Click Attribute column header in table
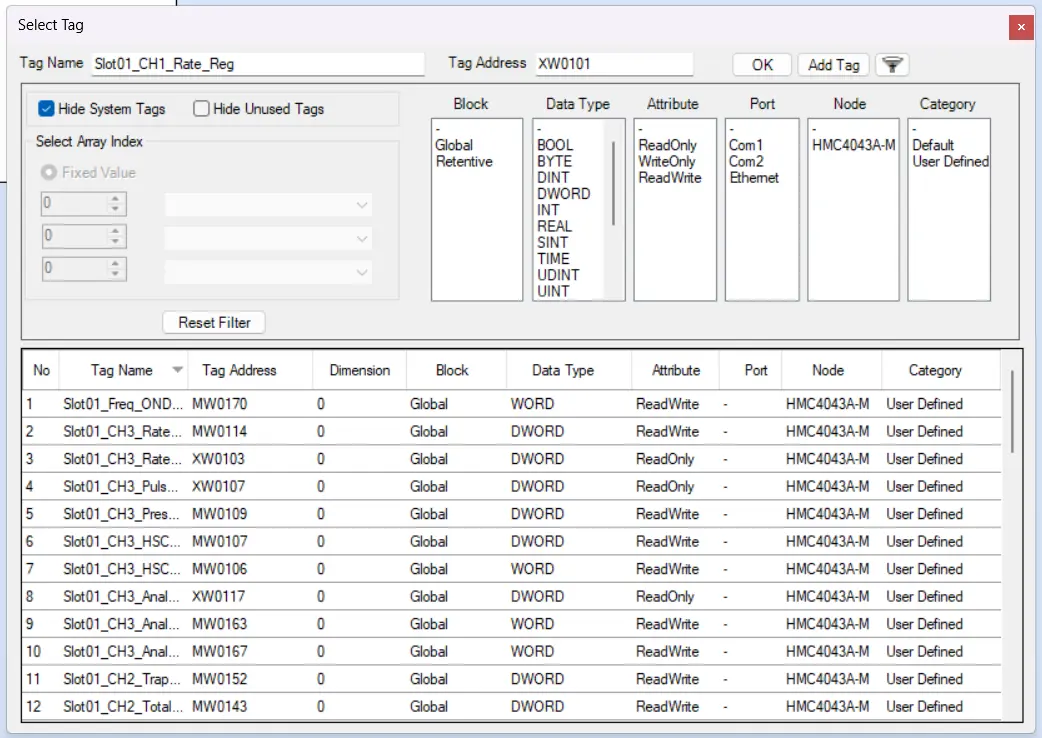Viewport: 1042px width, 738px height. (x=676, y=370)
